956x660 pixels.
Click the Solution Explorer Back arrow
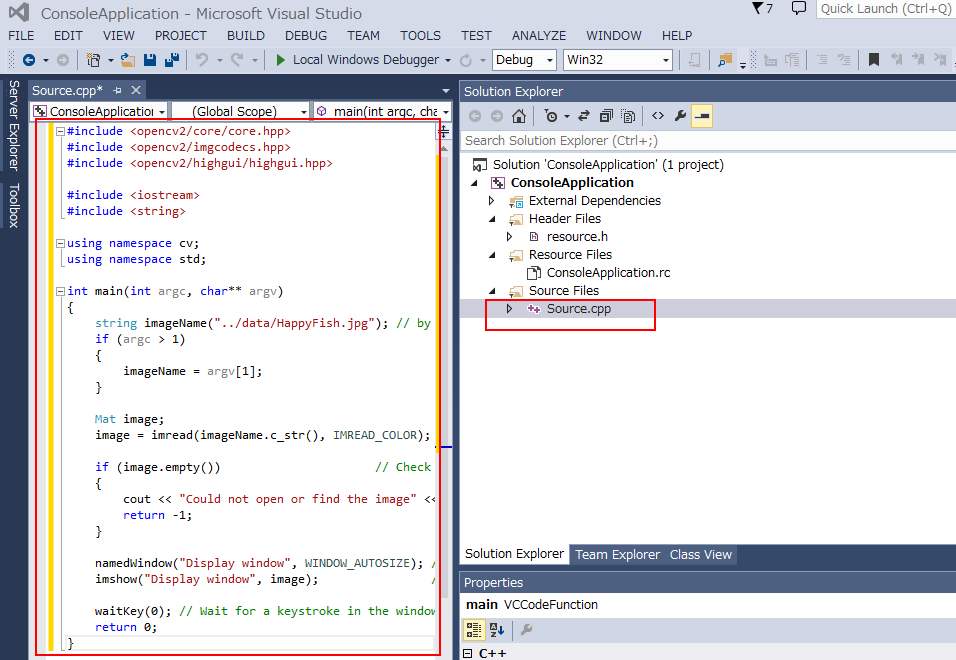point(475,116)
